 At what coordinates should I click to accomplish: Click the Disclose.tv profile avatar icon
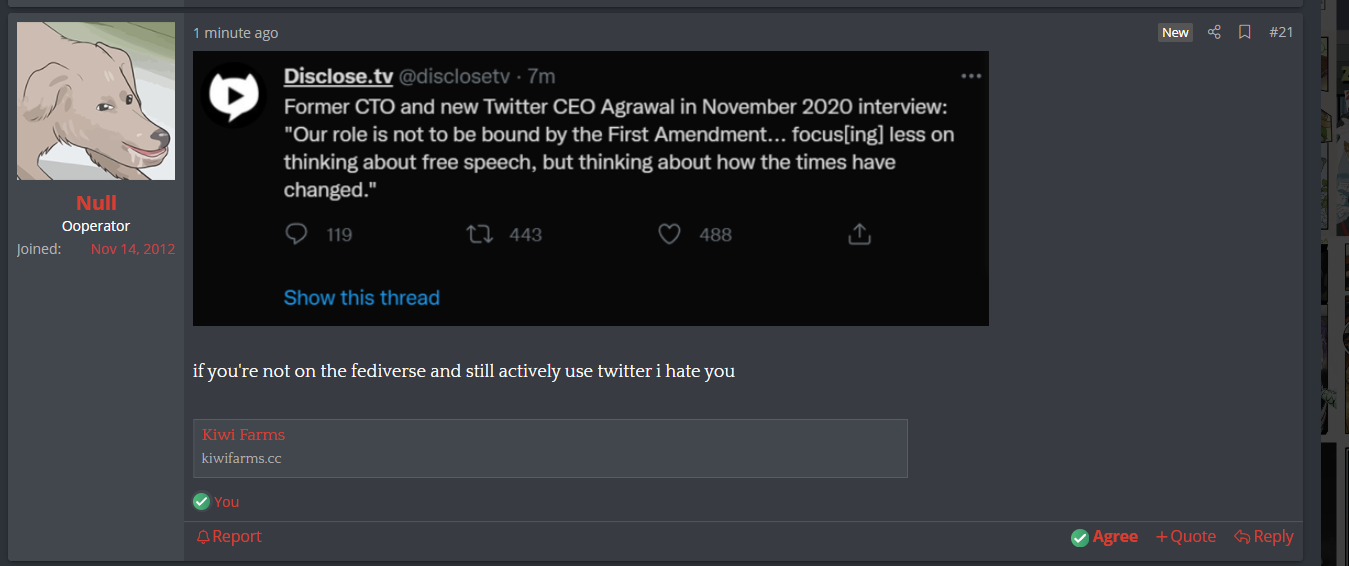point(234,94)
